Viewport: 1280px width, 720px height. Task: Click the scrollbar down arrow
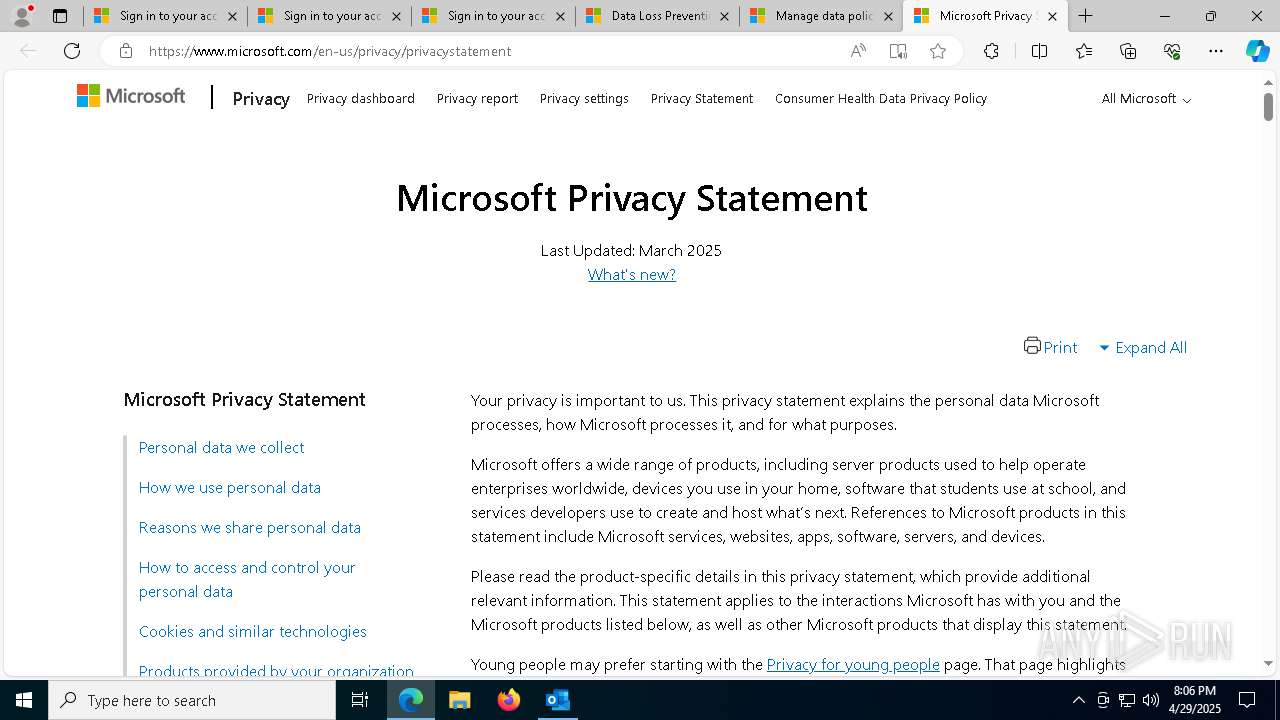[x=1268, y=664]
